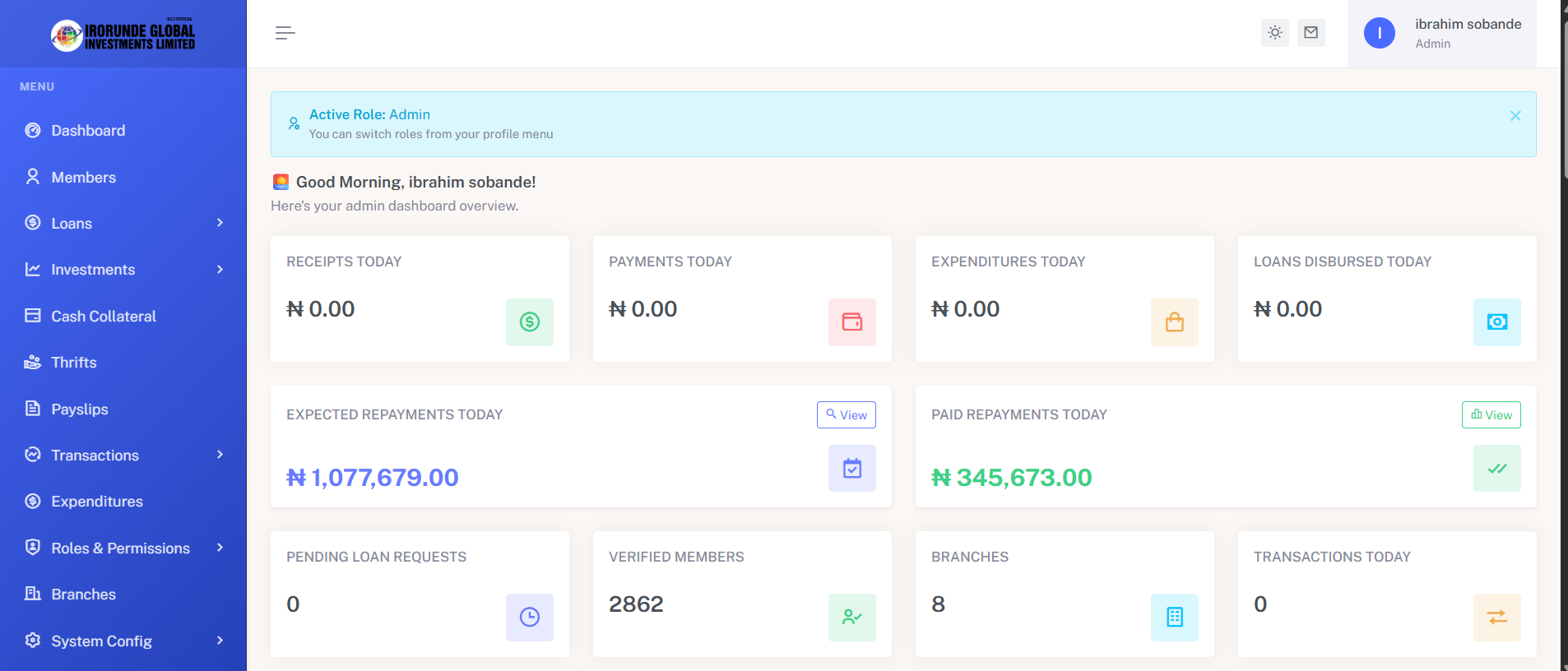View paid repayments today chart
Image resolution: width=1568 pixels, height=671 pixels.
1491,415
